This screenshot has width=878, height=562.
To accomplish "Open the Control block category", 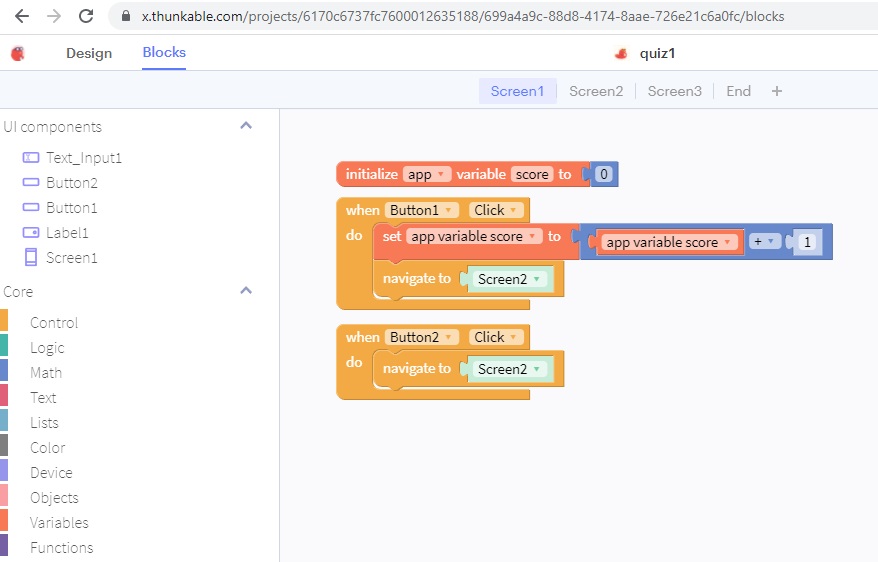I will point(54,323).
